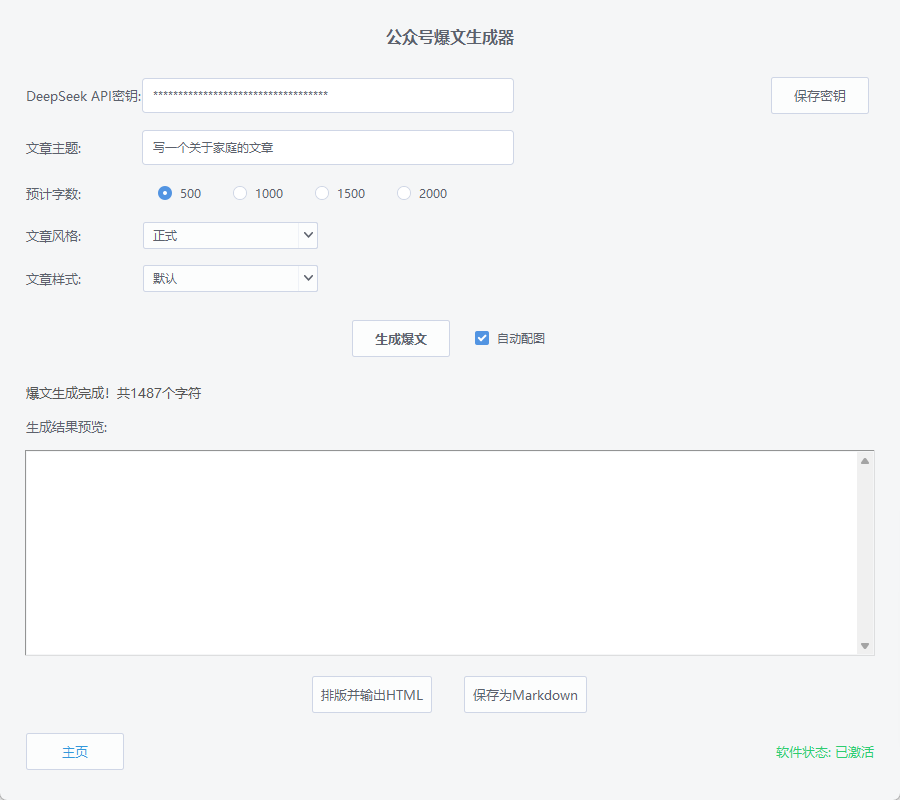Image resolution: width=900 pixels, height=800 pixels.
Task: Select the 1500 word count option
Action: pos(321,193)
